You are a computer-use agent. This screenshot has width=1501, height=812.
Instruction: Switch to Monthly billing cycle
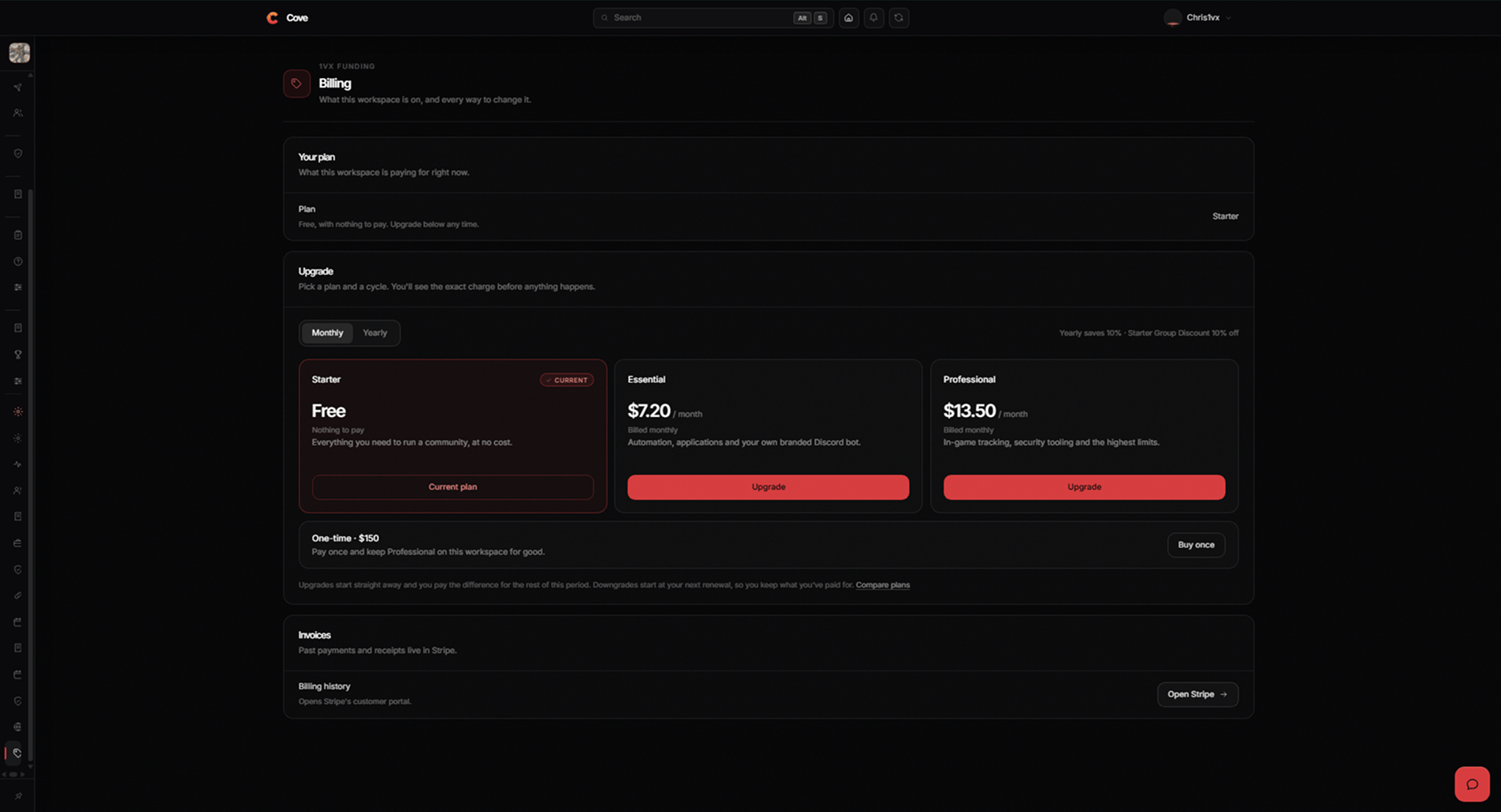(327, 333)
